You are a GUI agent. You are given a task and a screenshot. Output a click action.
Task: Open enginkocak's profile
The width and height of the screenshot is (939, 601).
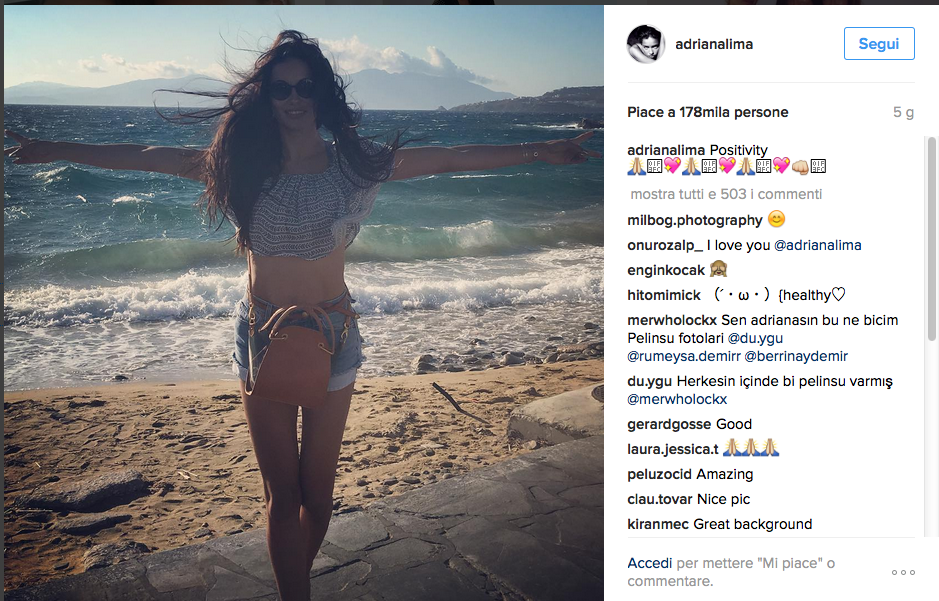click(x=666, y=271)
